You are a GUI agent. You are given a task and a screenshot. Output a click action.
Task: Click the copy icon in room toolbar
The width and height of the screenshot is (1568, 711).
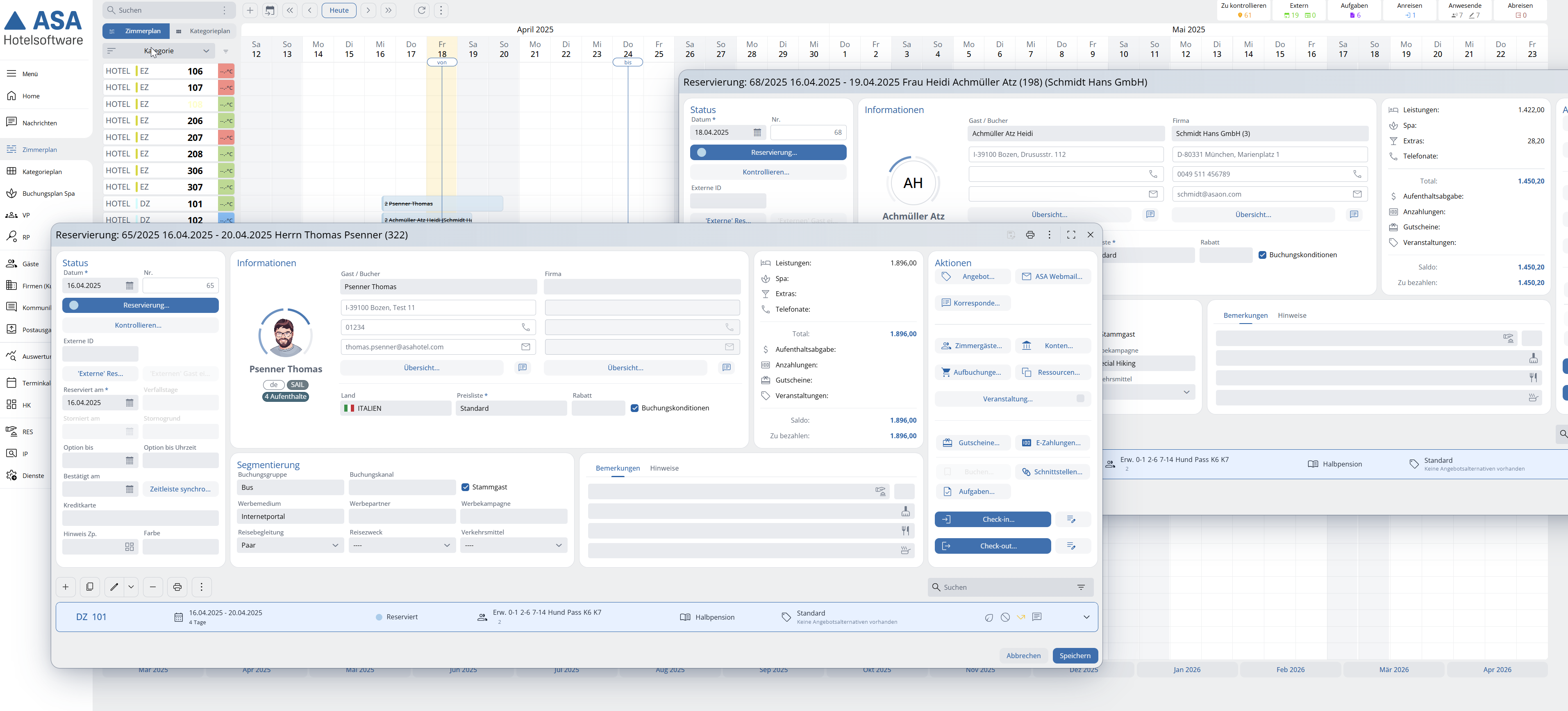[89, 587]
